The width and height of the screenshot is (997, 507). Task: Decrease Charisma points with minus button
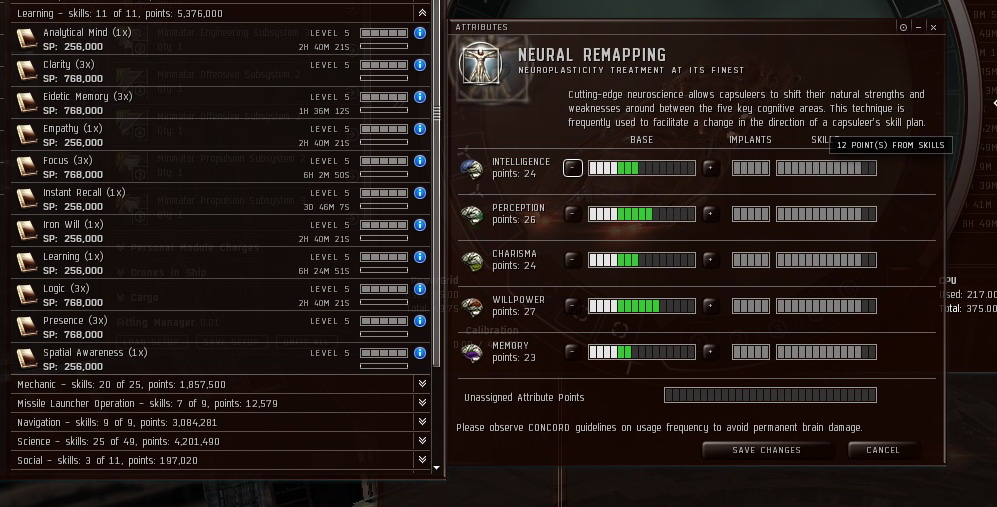[x=572, y=260]
